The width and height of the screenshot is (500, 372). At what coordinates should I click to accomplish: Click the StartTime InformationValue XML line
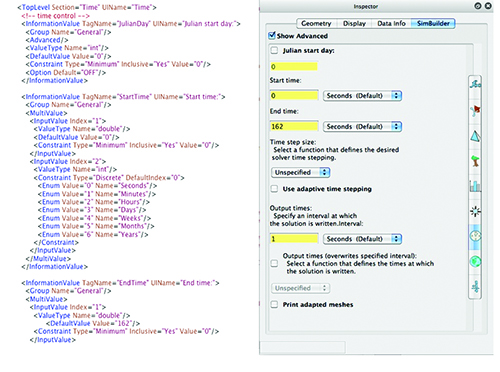coord(123,97)
